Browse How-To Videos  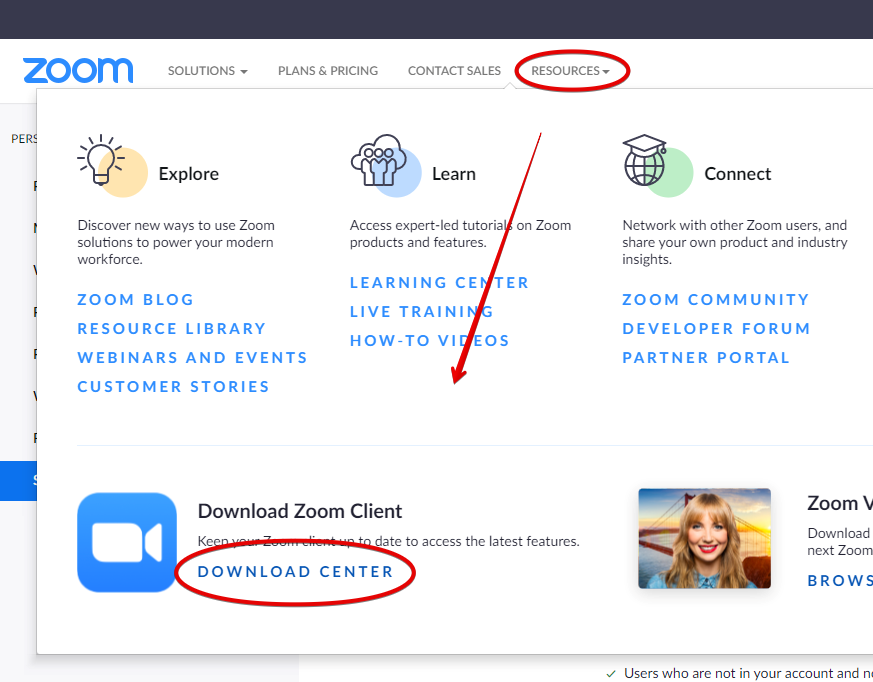click(x=430, y=340)
